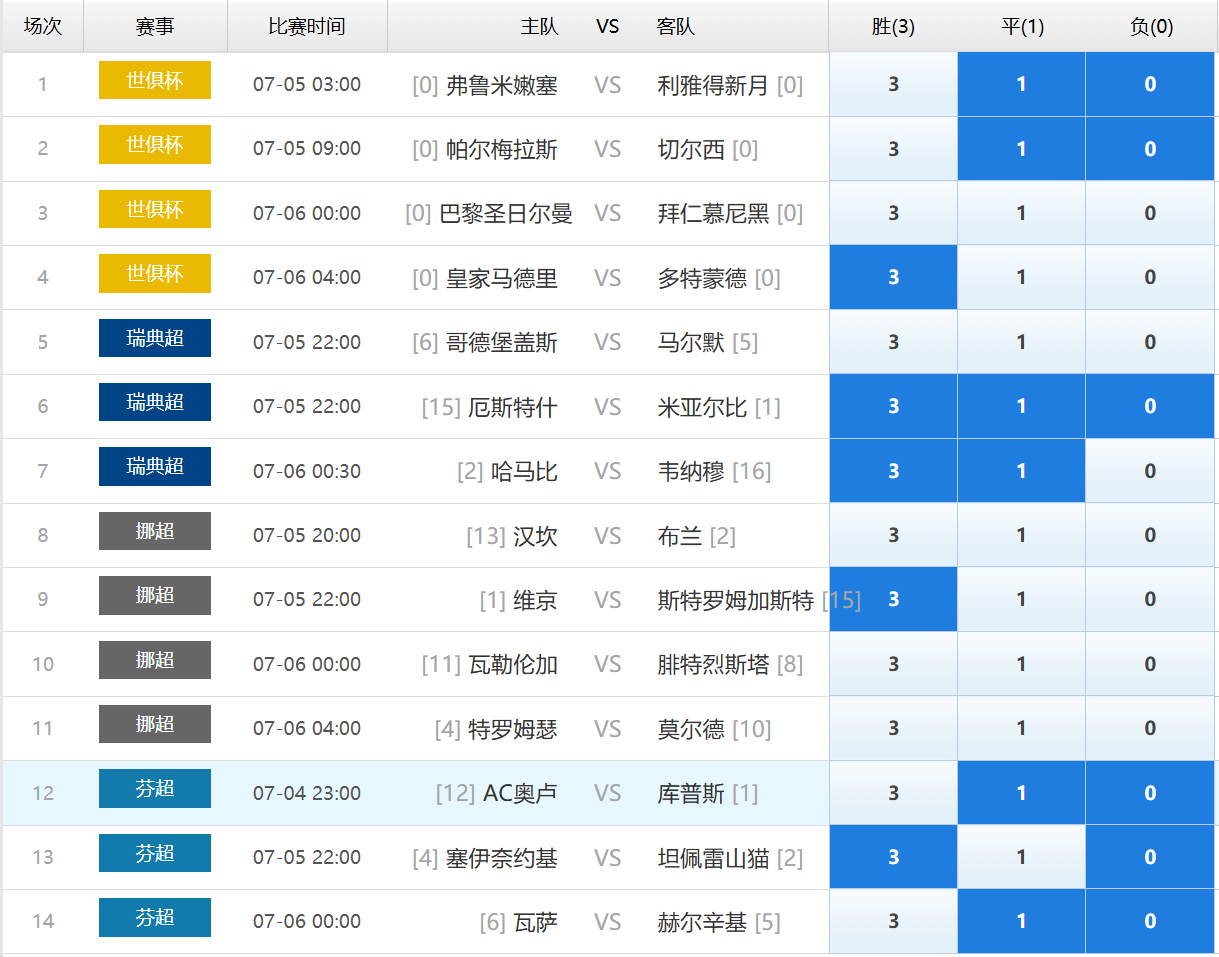
Task: Open the 芬超 league tag for 瓦萨
Action: coord(155,917)
